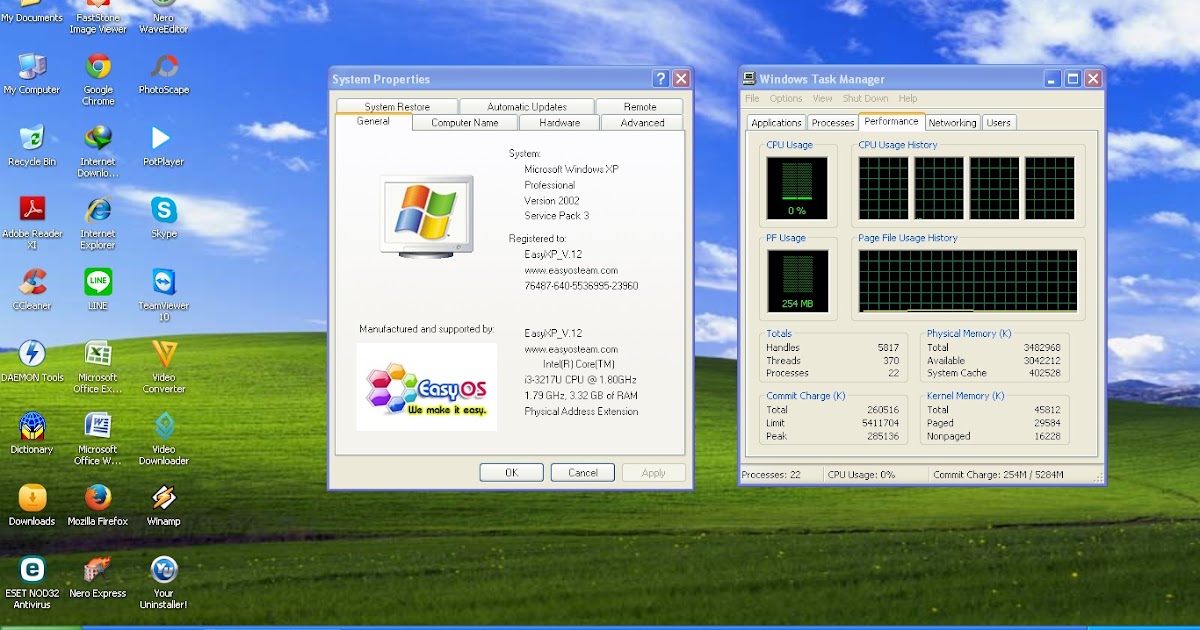Open Task Manager Options menu
This screenshot has width=1200, height=630.
(x=786, y=99)
